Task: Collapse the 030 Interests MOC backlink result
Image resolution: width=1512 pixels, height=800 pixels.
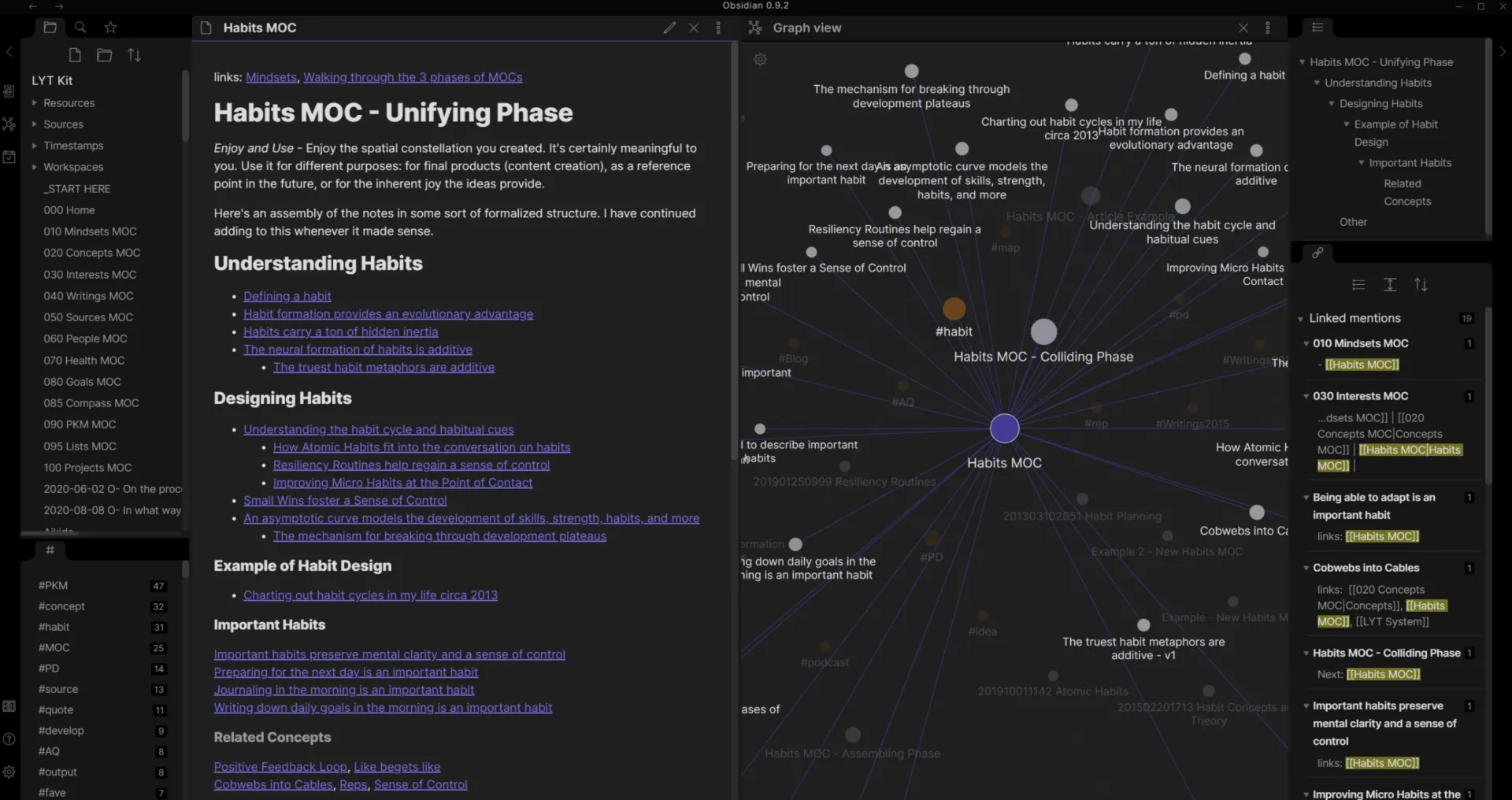Action: point(1306,396)
